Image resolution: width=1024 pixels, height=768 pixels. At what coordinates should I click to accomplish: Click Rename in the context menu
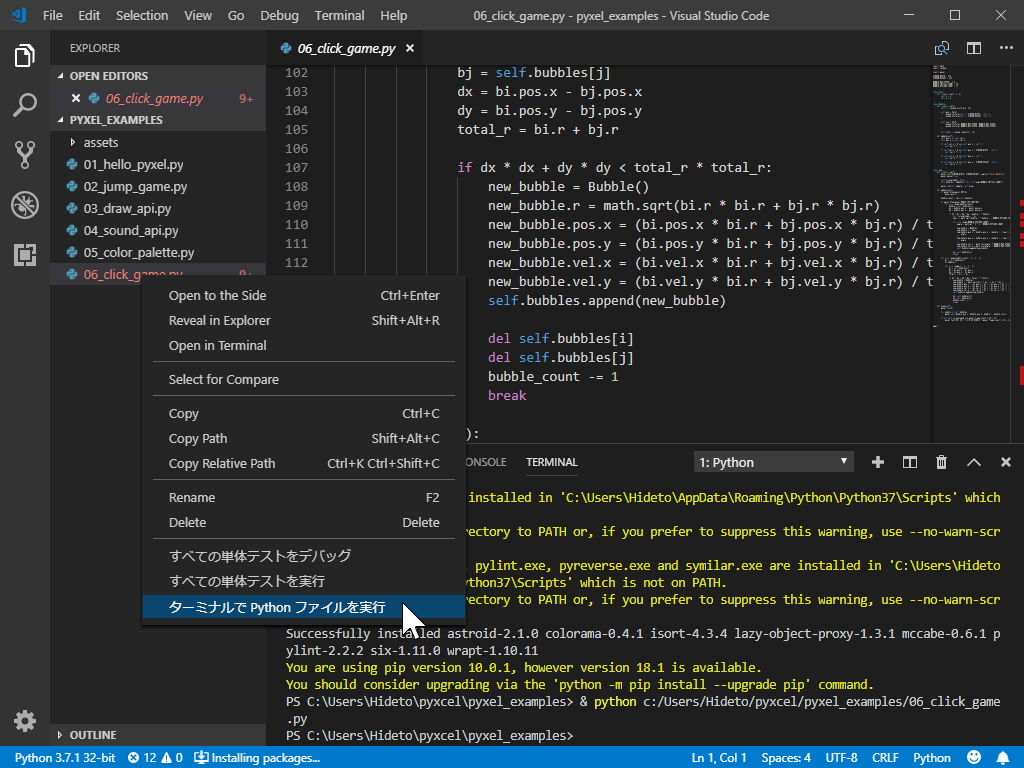tap(192, 497)
